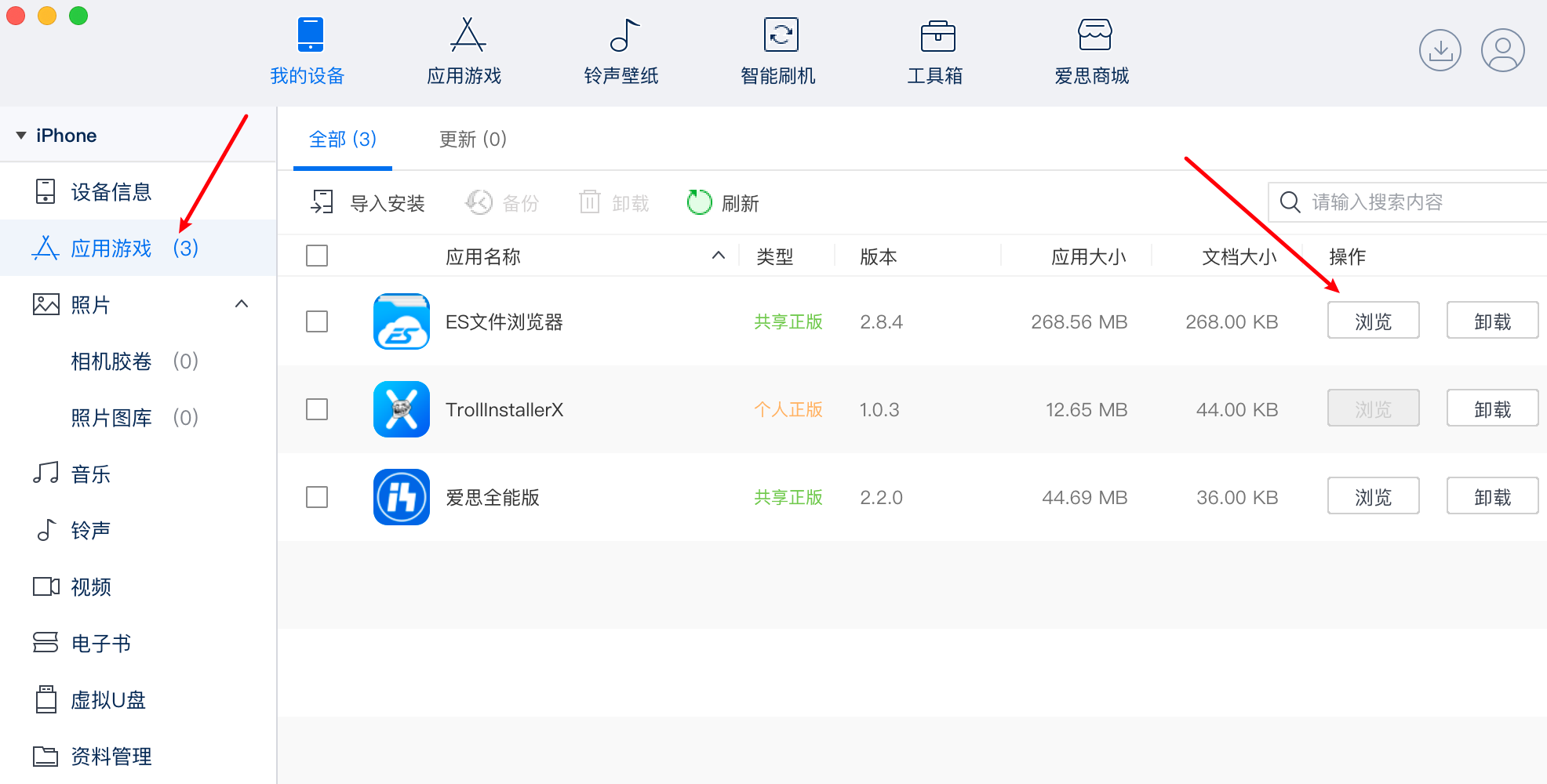Click the 备份 backup icon
The width and height of the screenshot is (1547, 784).
click(x=479, y=202)
